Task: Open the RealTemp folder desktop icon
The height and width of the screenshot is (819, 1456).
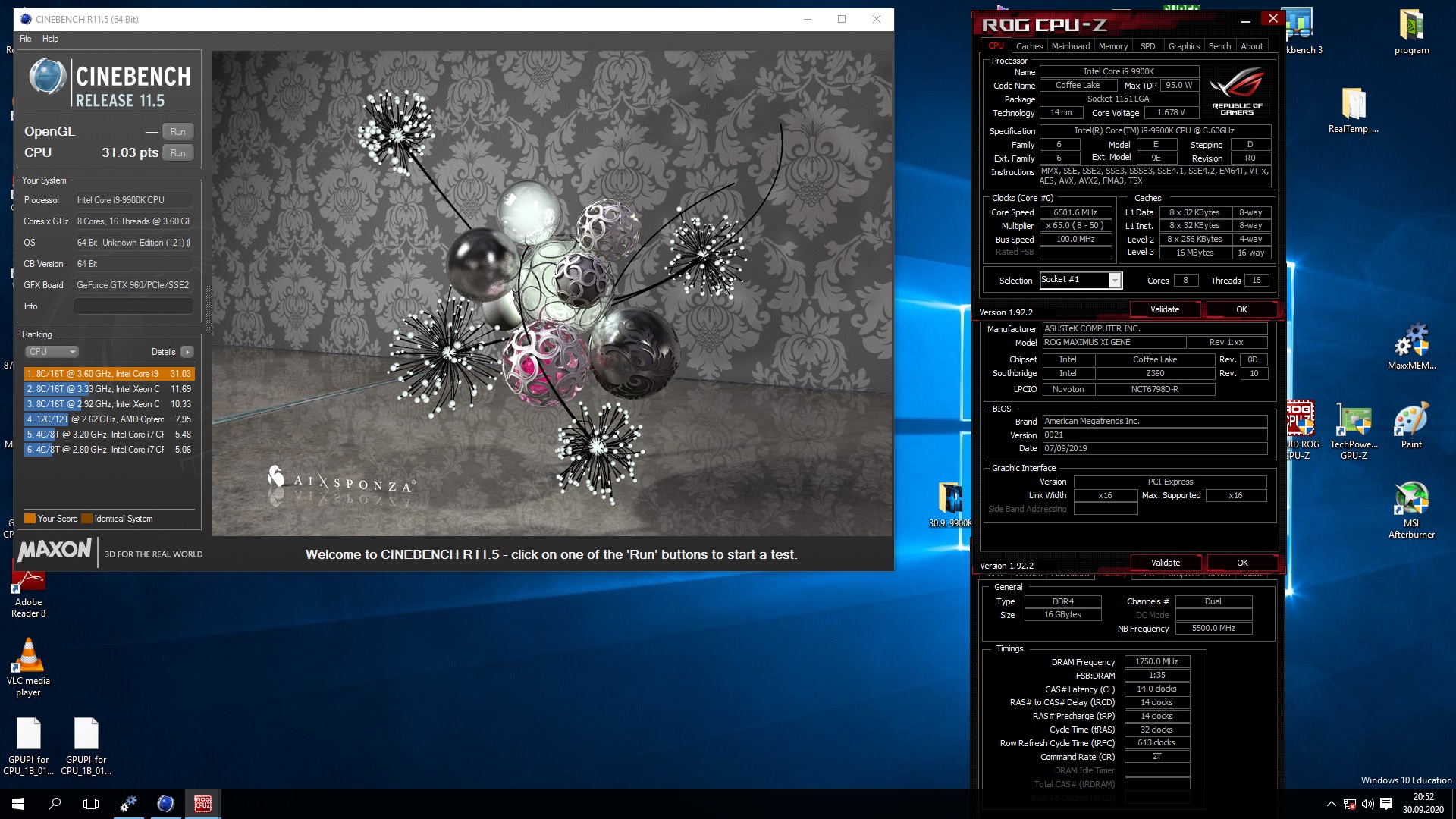Action: pos(1353,111)
